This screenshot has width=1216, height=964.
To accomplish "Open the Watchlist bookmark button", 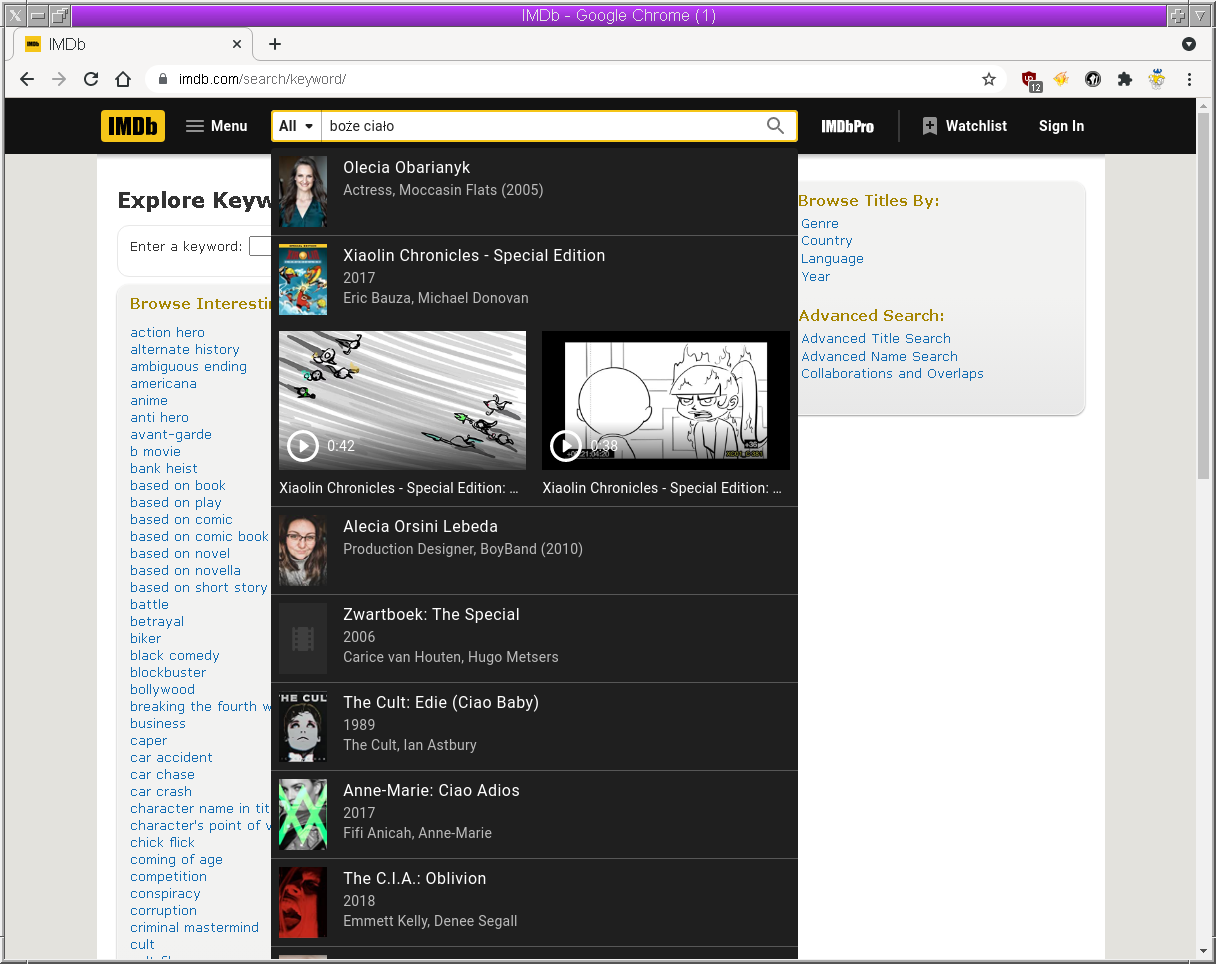I will [x=964, y=126].
